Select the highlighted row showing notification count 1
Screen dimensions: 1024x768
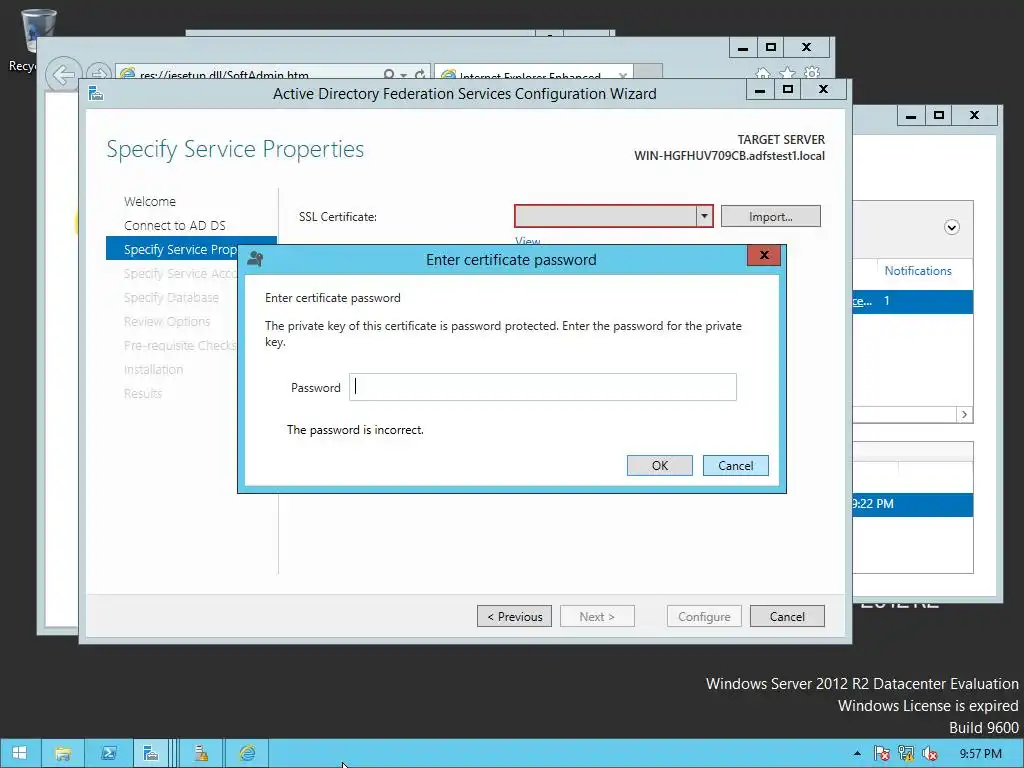click(912, 301)
